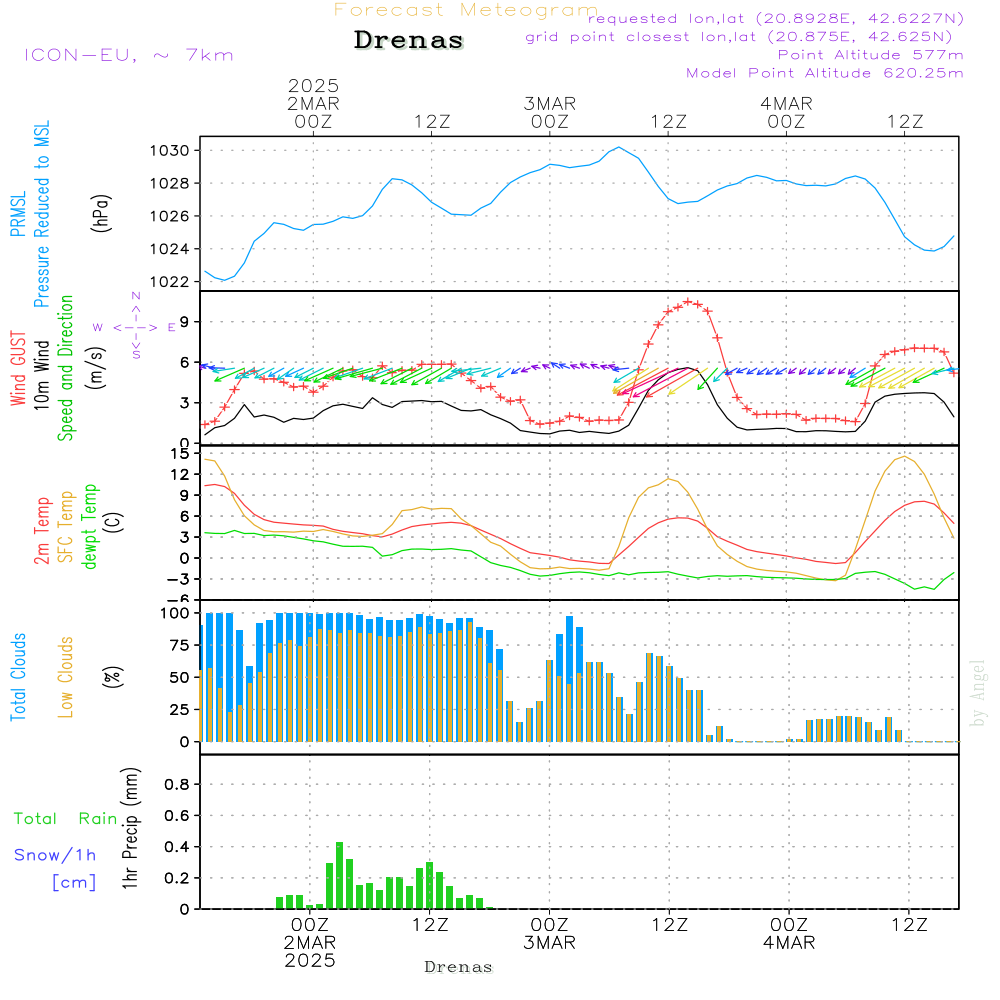Click the Wind GUST axis label
The image size is (1000, 1000).
[18, 368]
